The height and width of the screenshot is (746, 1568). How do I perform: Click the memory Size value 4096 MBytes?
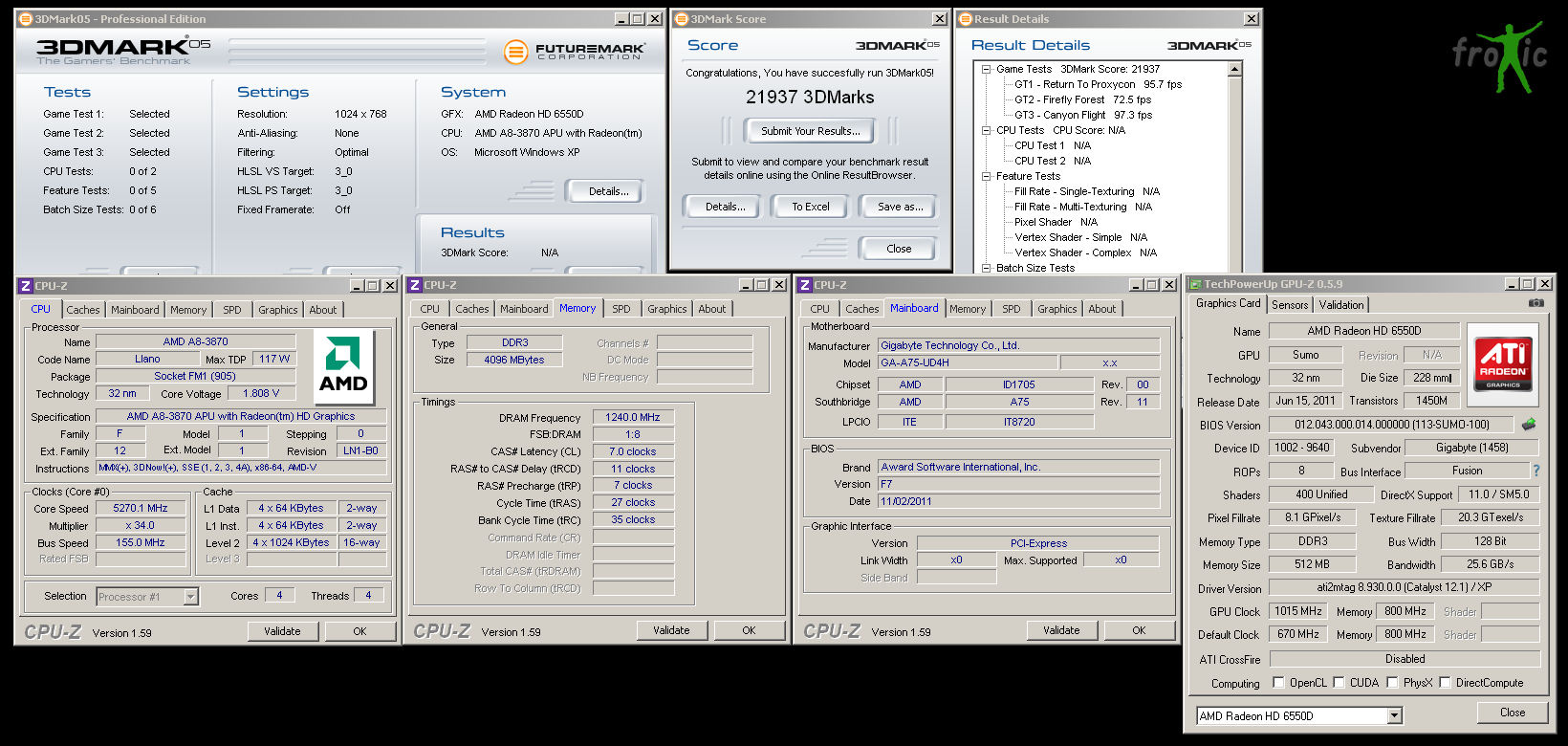(x=514, y=360)
